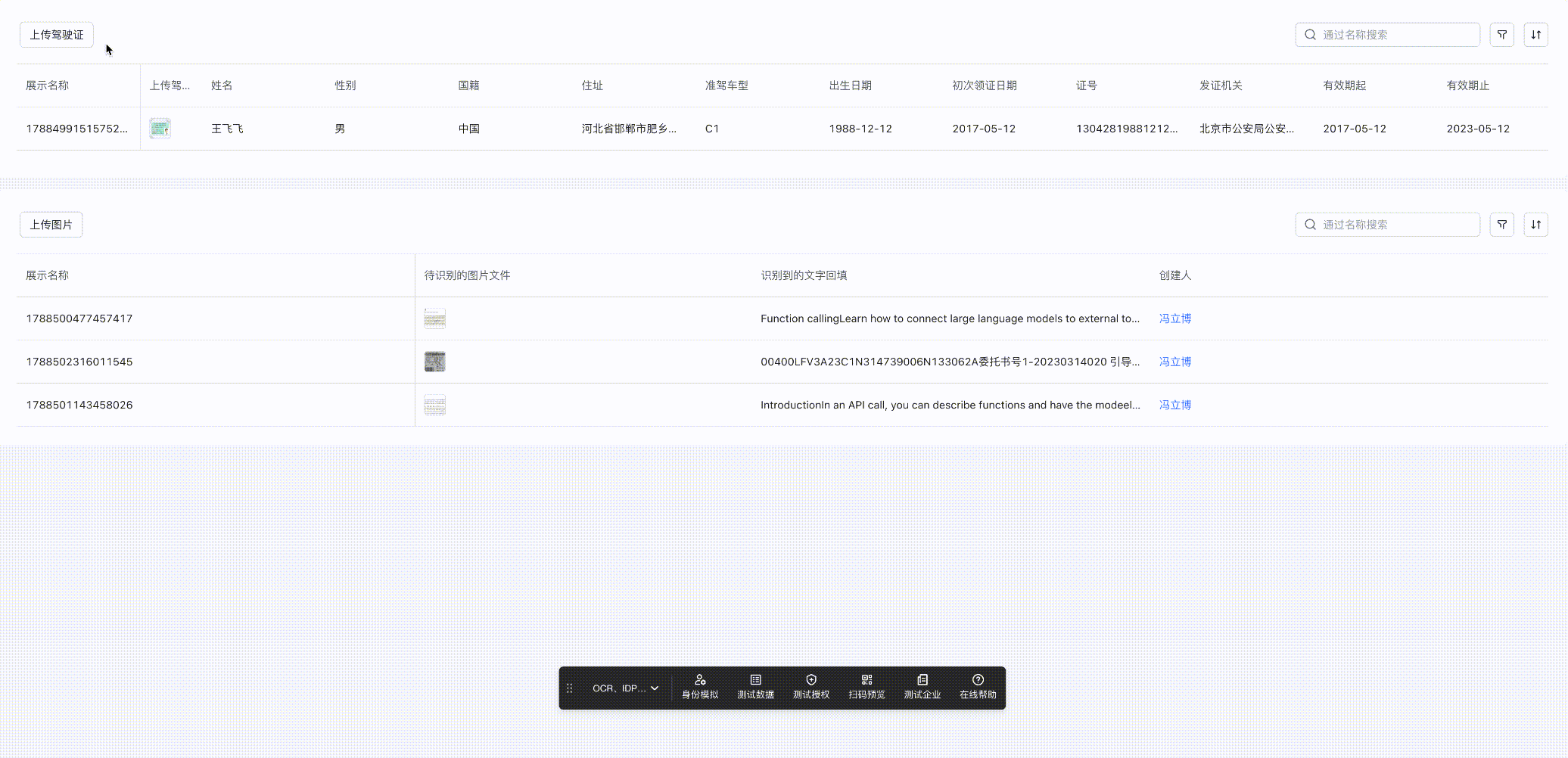This screenshot has width=1568, height=758.
Task: Click the sort icon in driver license section
Action: coord(1535,35)
